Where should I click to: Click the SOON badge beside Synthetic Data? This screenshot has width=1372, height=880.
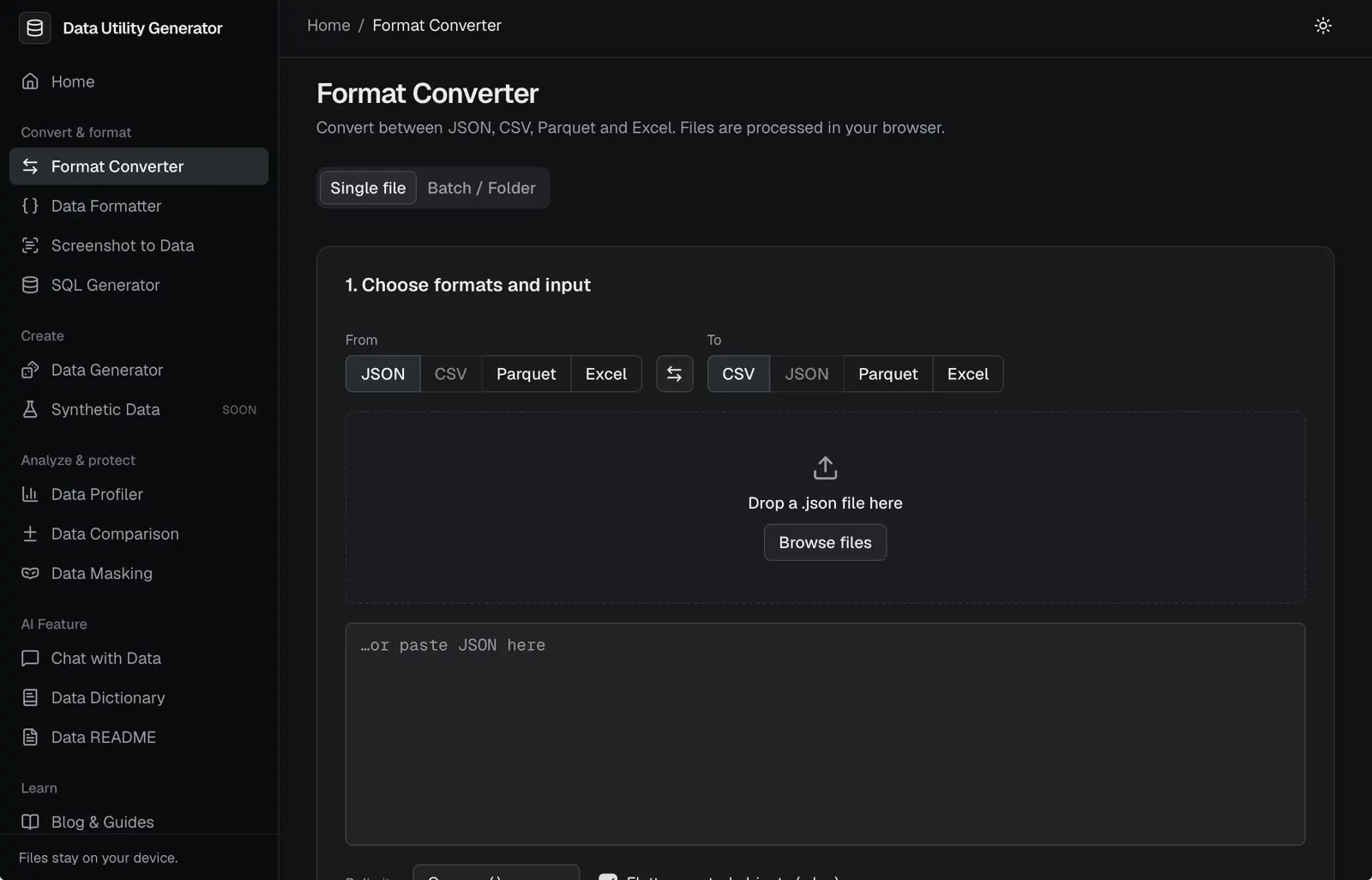pos(239,410)
